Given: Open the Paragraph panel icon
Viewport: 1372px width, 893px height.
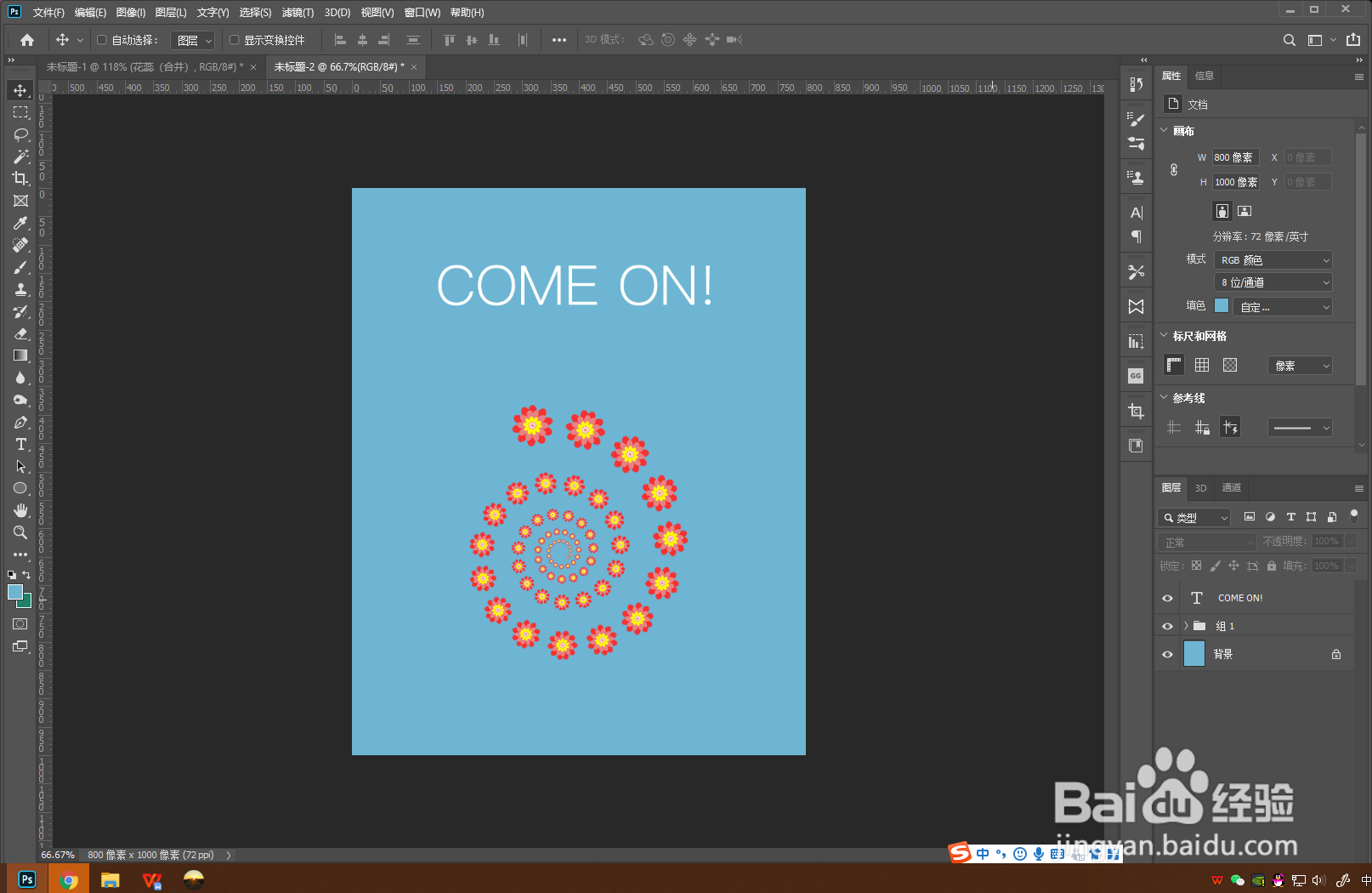Looking at the screenshot, I should click(x=1137, y=236).
